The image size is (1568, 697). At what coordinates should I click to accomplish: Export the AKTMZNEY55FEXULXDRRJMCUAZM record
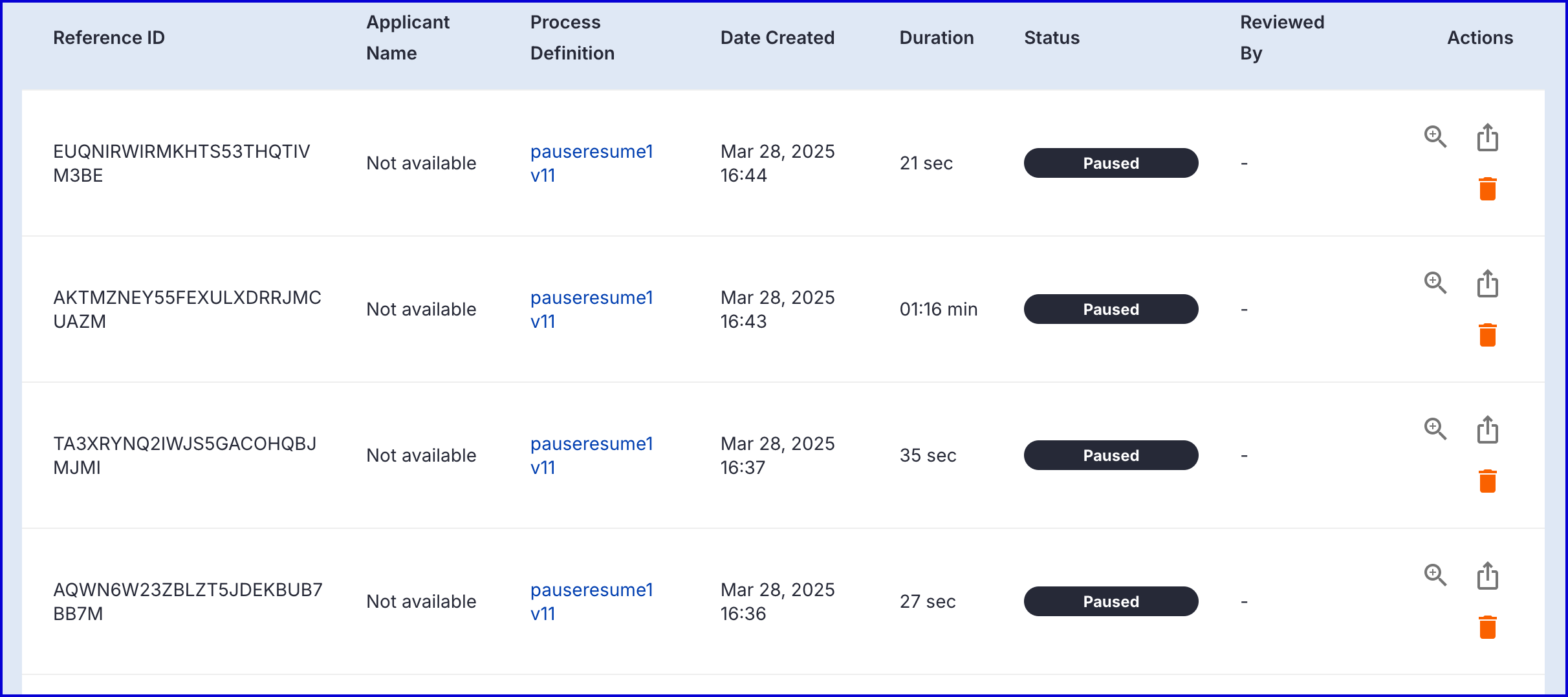[x=1487, y=283]
